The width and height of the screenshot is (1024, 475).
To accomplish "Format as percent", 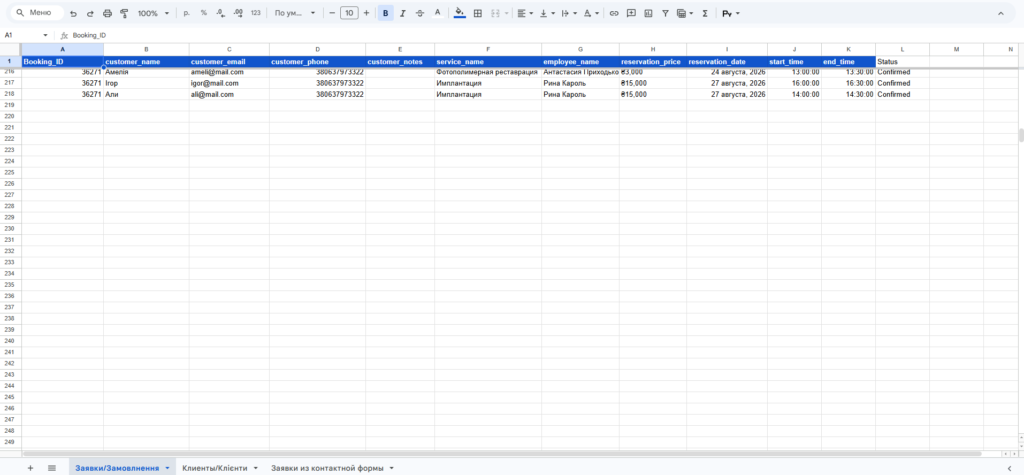I will (204, 13).
